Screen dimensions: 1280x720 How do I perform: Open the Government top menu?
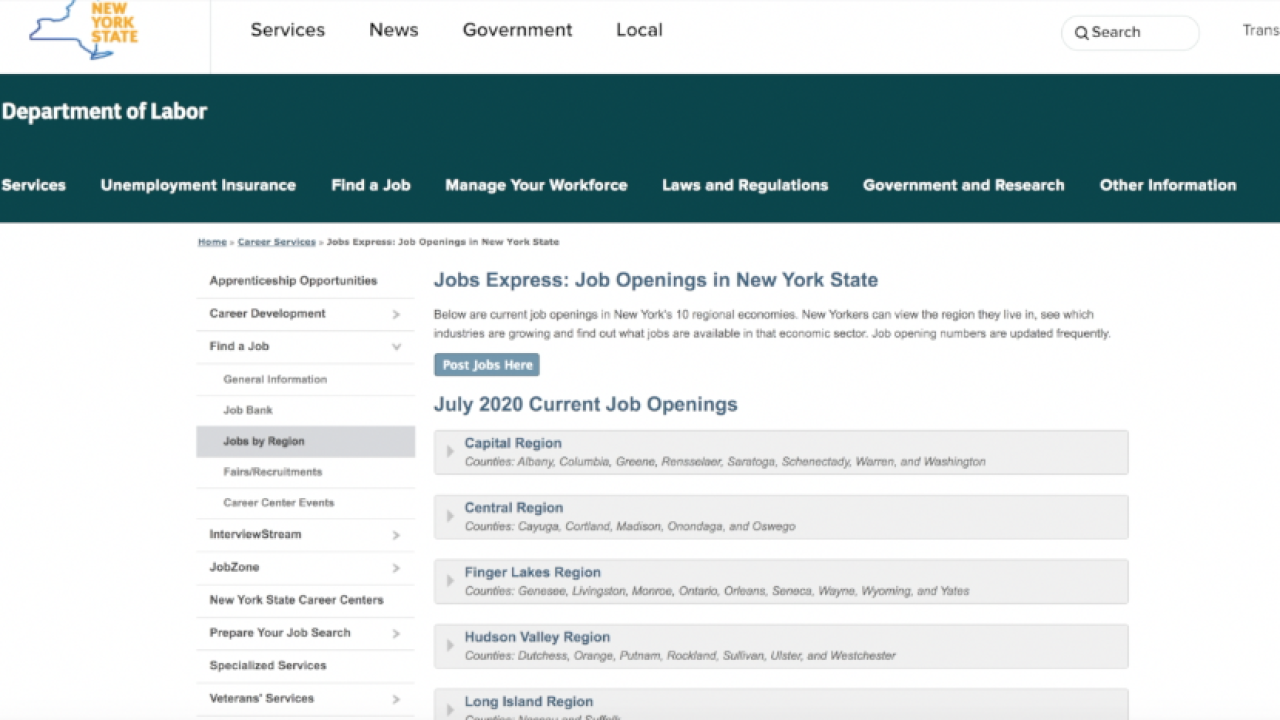click(517, 30)
